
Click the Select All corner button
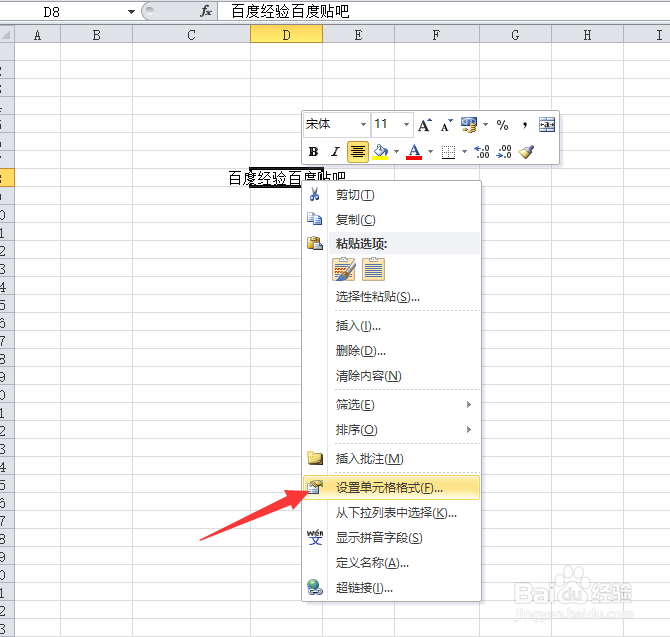[x=7, y=35]
